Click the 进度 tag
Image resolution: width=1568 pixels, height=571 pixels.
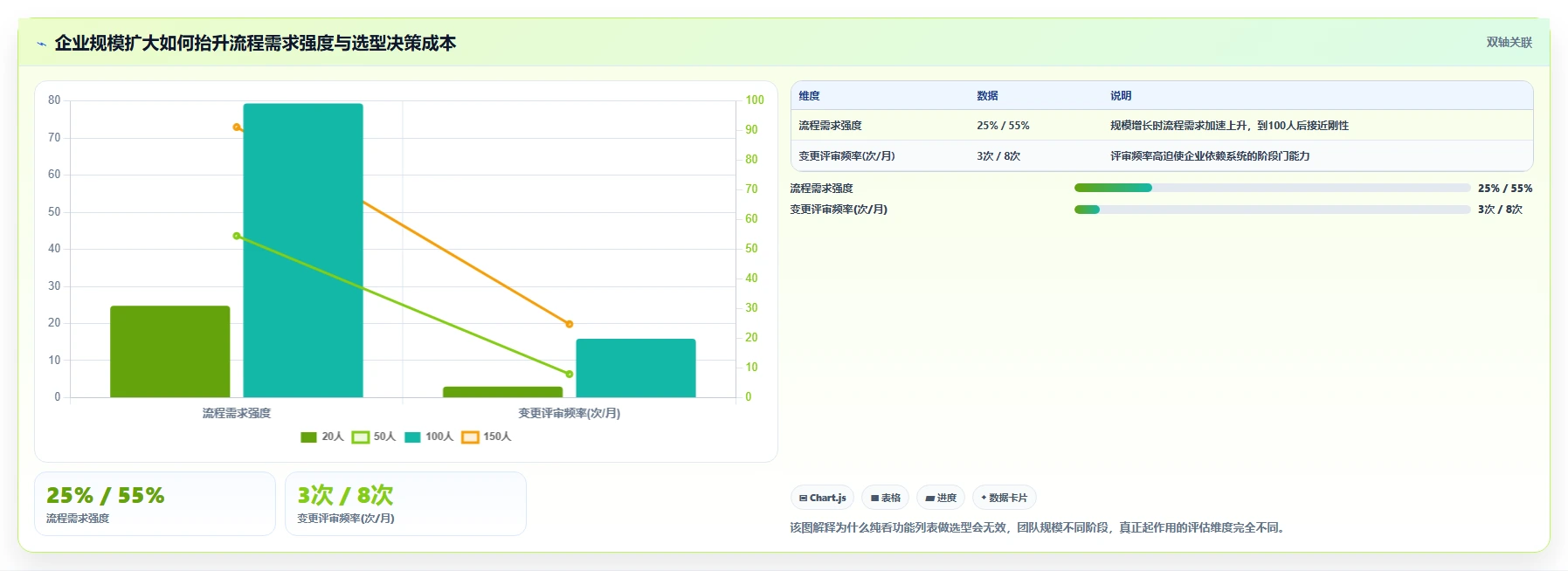click(941, 498)
